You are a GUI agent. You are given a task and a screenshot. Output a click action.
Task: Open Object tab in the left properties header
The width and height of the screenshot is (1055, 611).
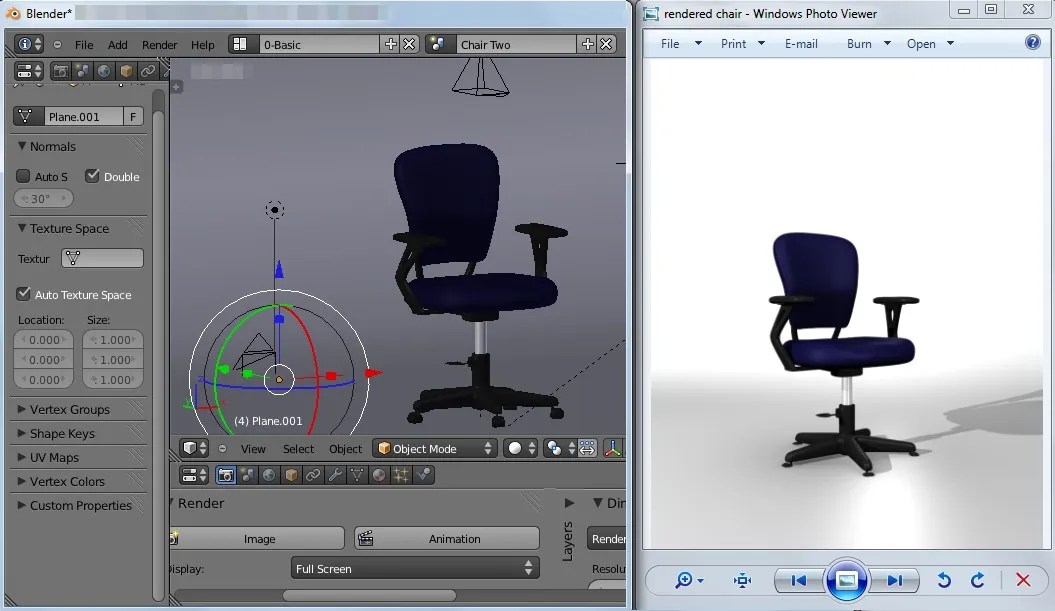(x=126, y=71)
